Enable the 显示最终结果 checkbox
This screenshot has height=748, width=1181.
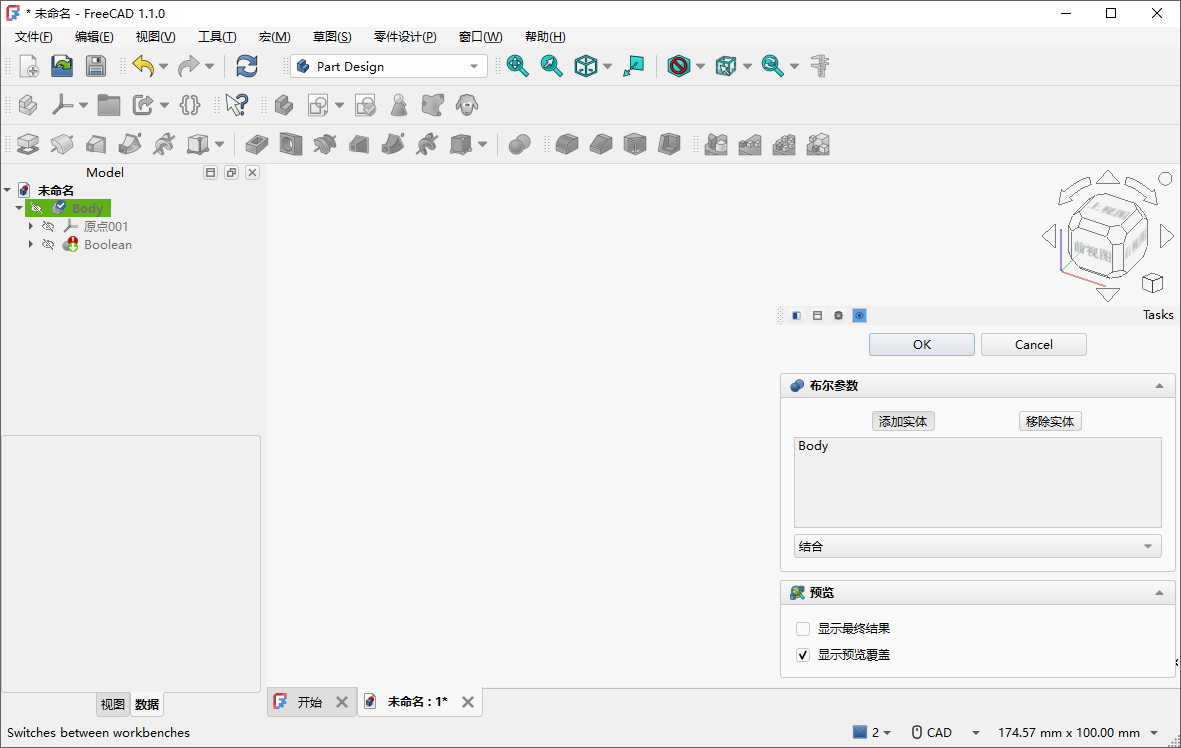pyautogui.click(x=802, y=629)
